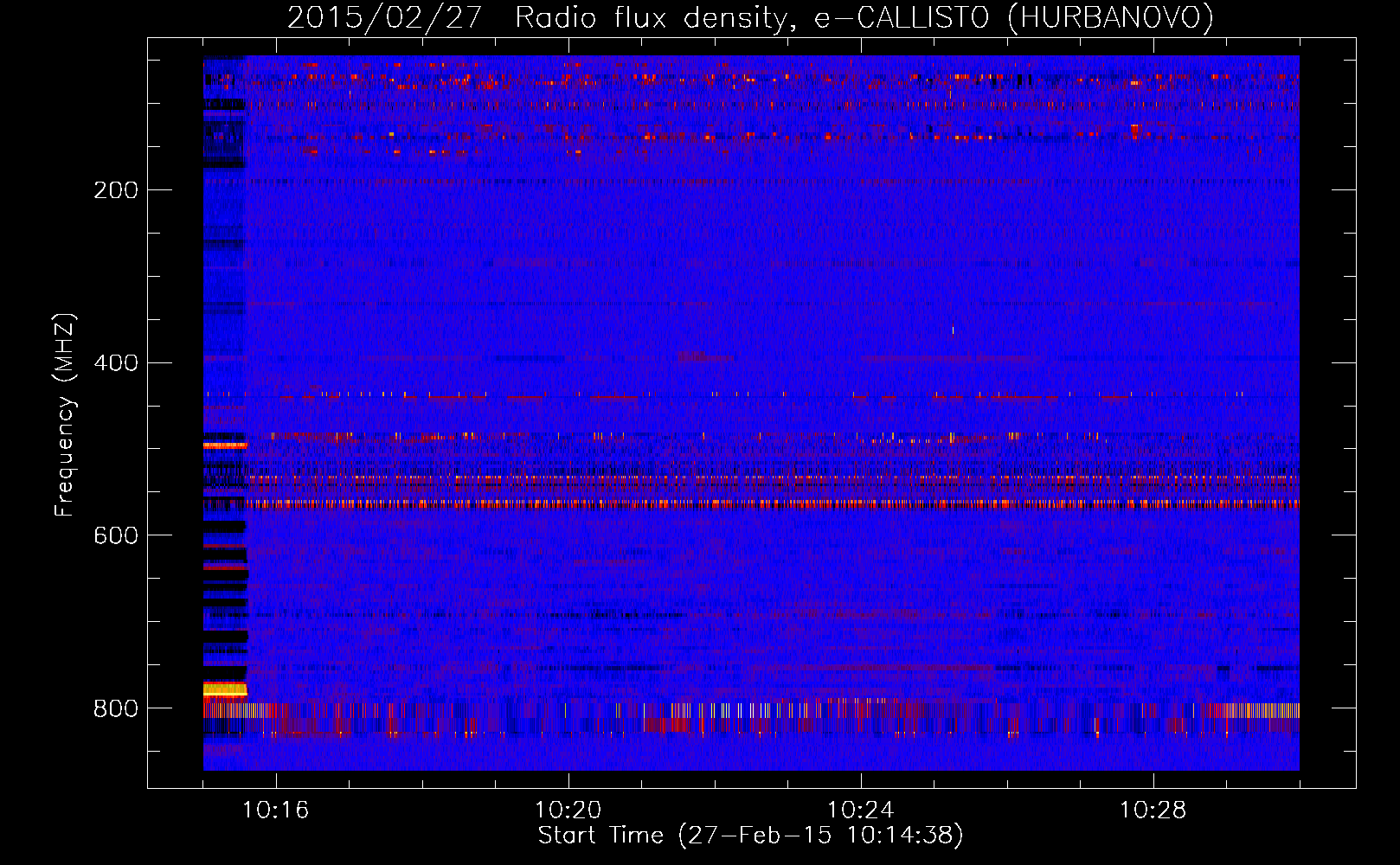Click the 'Frequency (MHZ)' axis label
Image resolution: width=1400 pixels, height=865 pixels.
coord(64,415)
